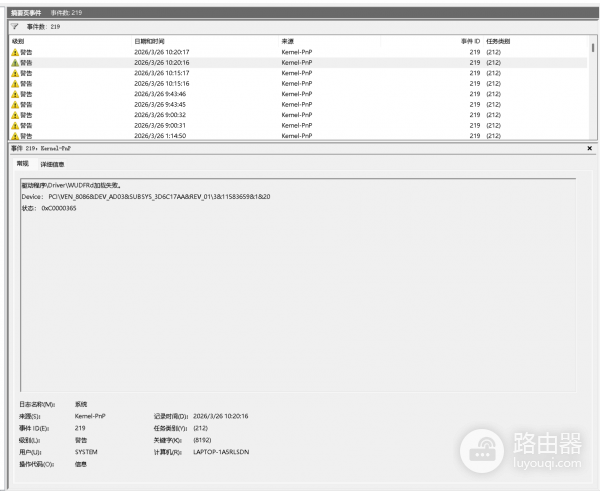The width and height of the screenshot is (600, 491).
Task: Click the 记录时间 value 2026/3/26 10:20:16
Action: point(220,416)
